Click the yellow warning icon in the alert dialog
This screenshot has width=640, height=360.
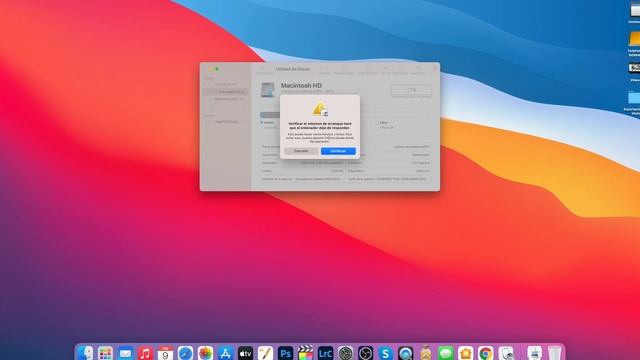tap(320, 109)
